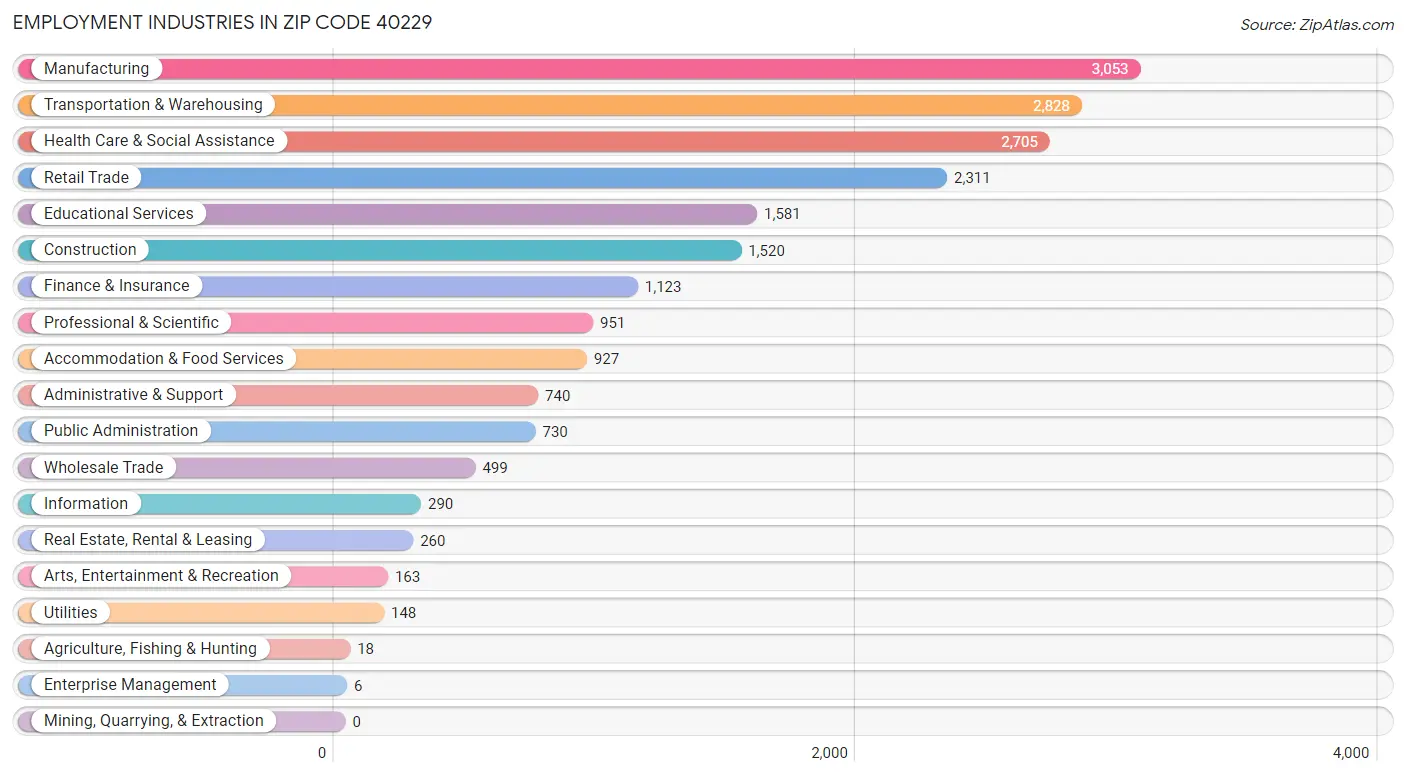
Task: Click the Retail Trade label
Action: pos(86,178)
